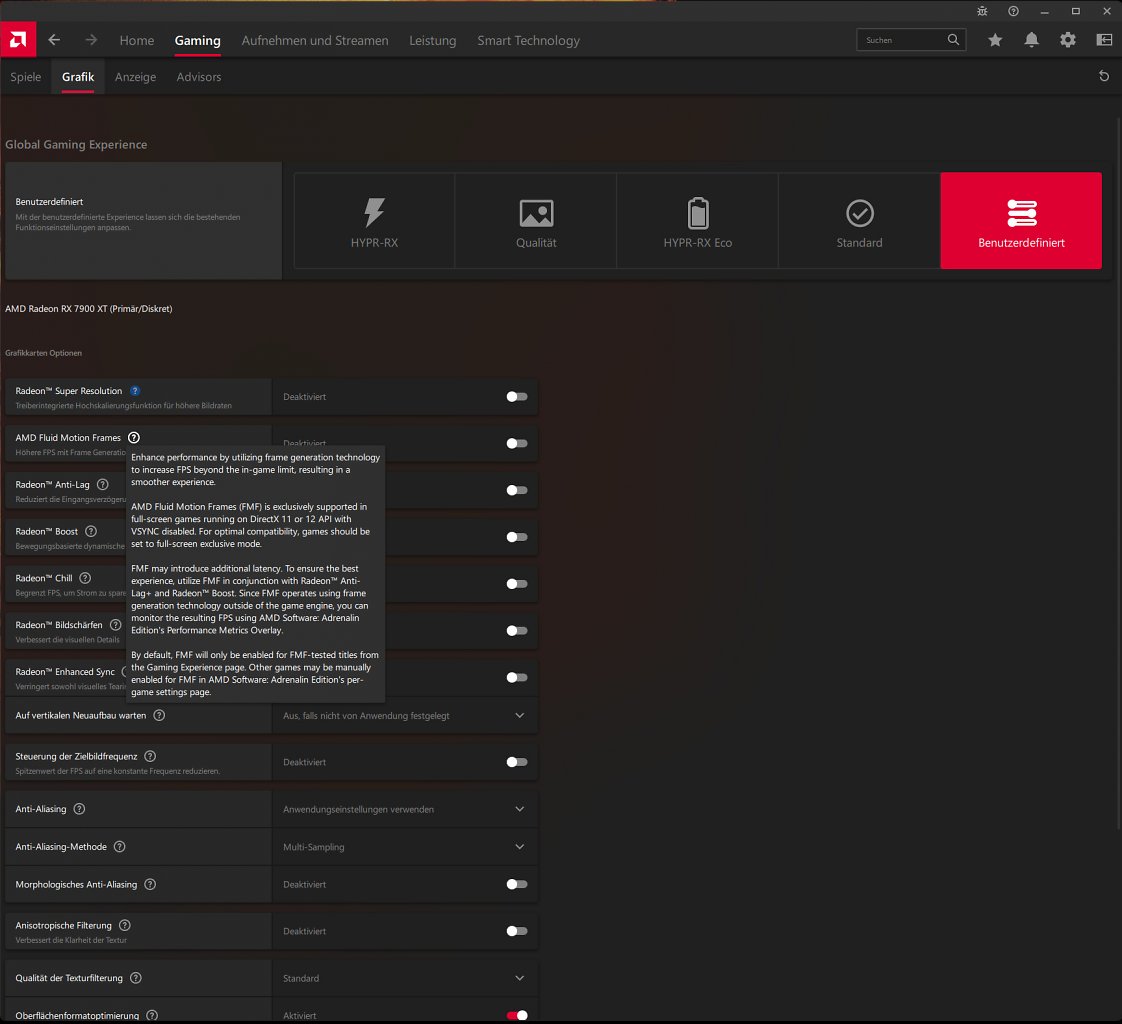Click the vertical scrollbar
Screen dimensions: 1122x1024
[1118, 472]
